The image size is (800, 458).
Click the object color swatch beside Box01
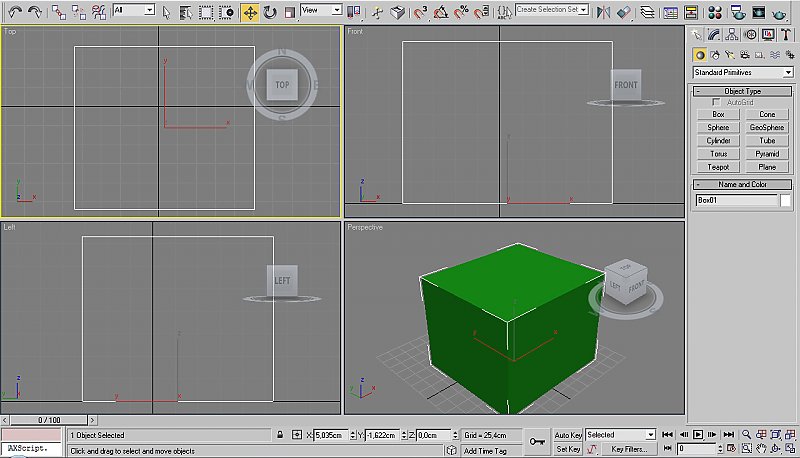[x=786, y=201]
